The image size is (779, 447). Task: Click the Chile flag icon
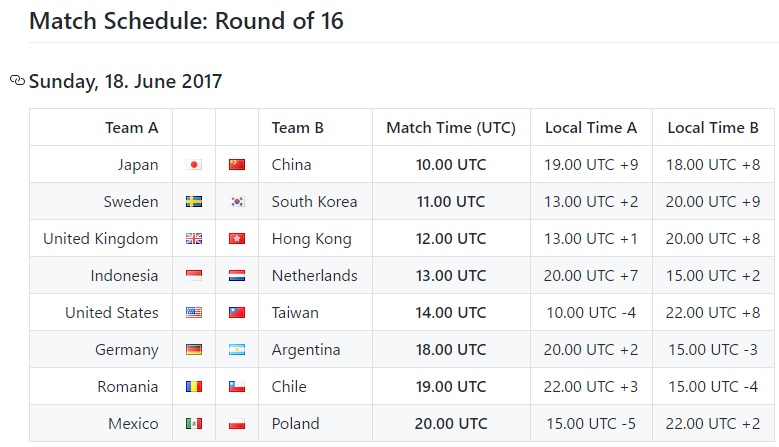(x=237, y=386)
